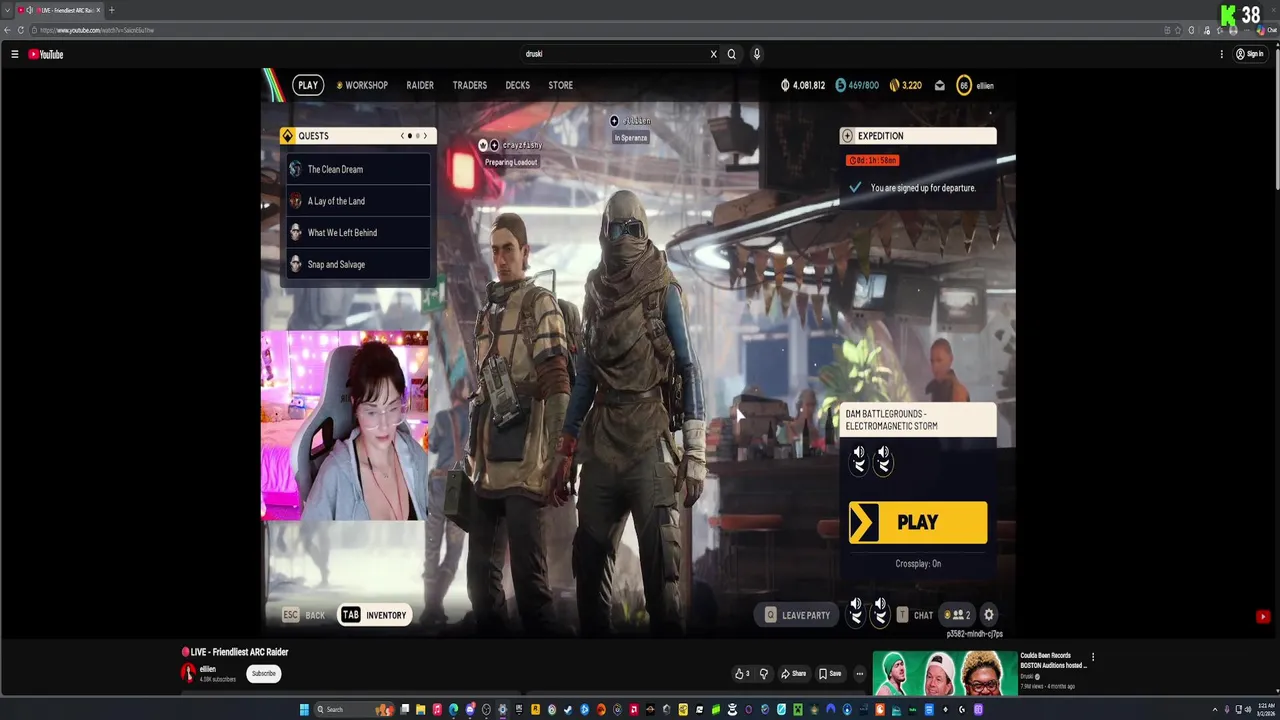Screen dimensions: 1280x720
Task: Save the video to a playlist
Action: tap(830, 673)
